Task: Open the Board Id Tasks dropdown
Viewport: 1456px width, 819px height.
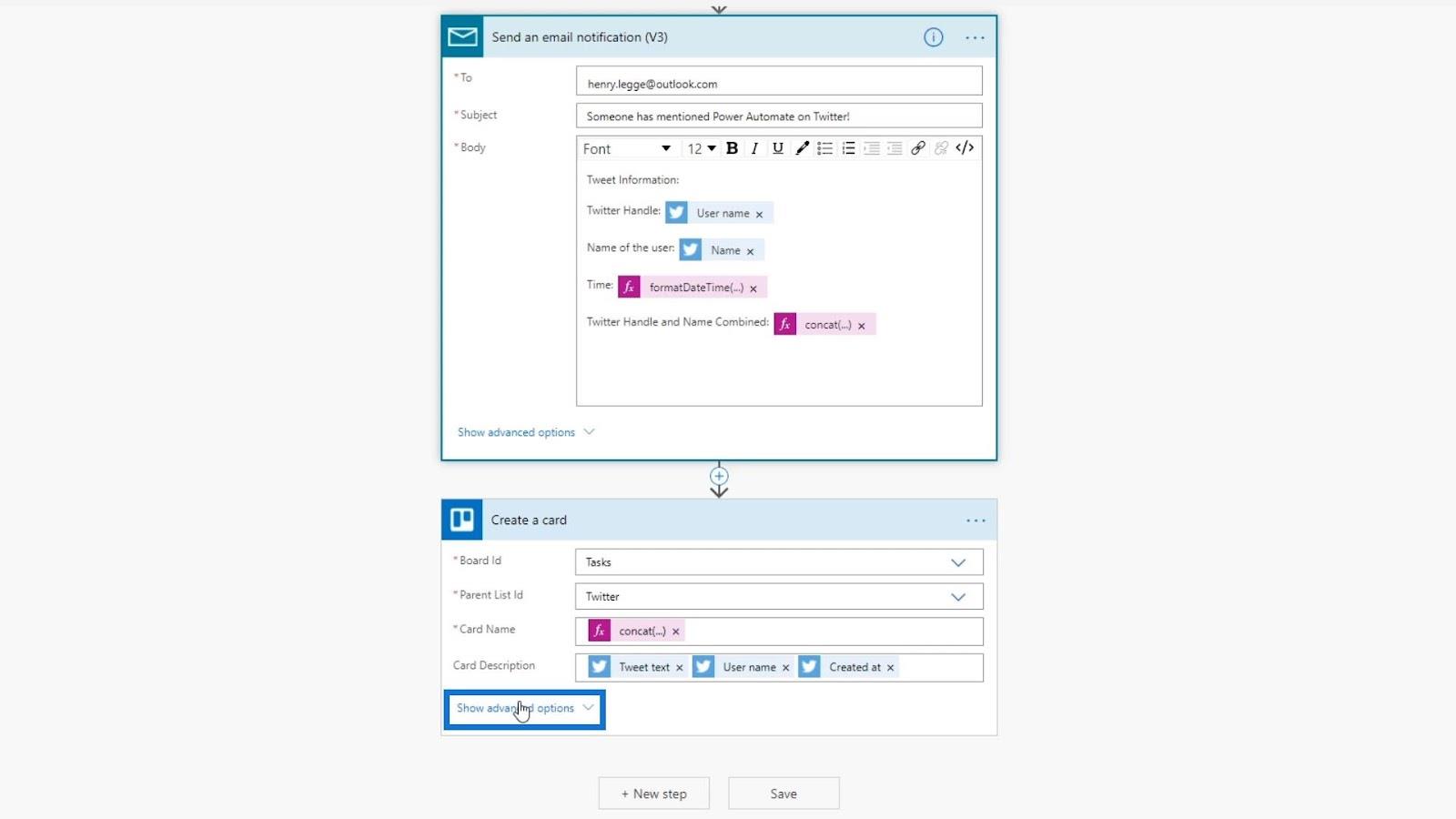Action: [779, 562]
